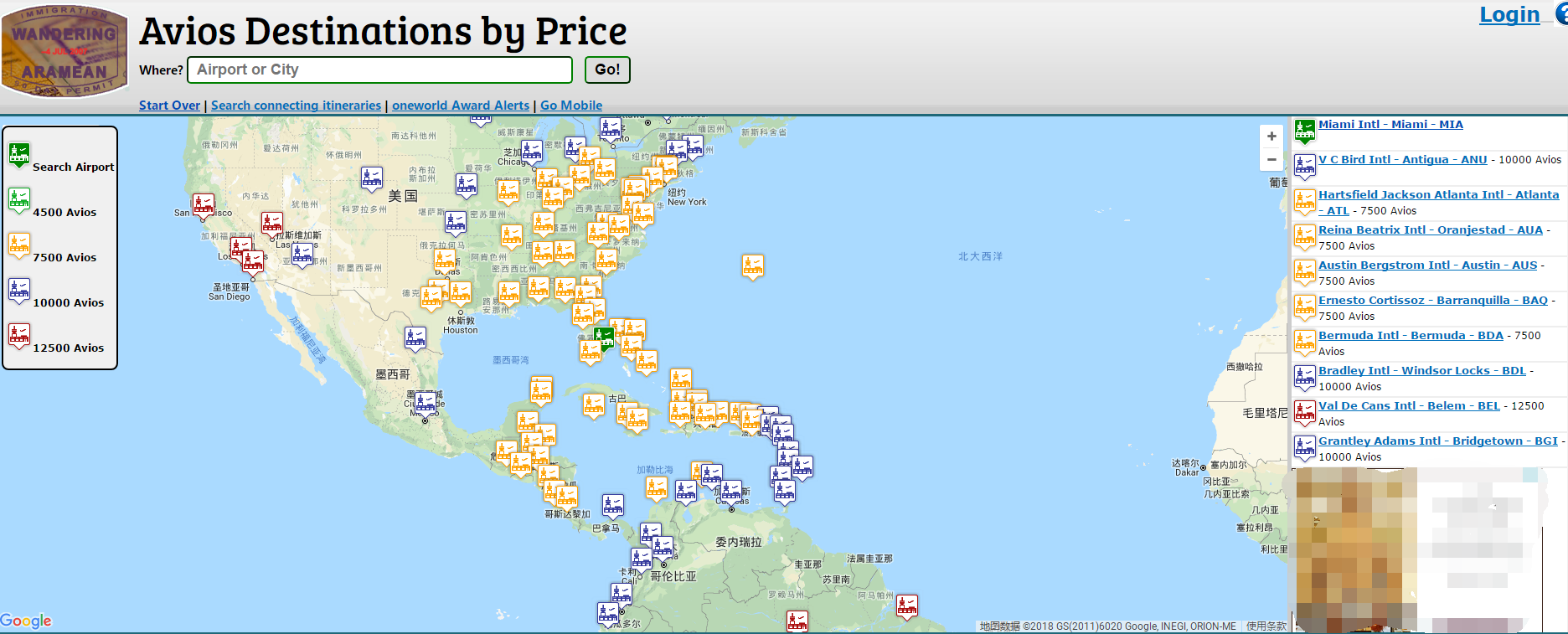Click the red list icon beside Val De Cans
Viewport: 1568px width, 634px height.
pyautogui.click(x=1305, y=413)
